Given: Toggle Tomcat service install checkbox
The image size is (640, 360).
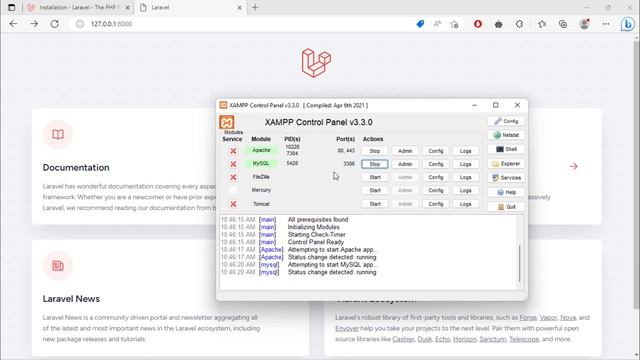Looking at the screenshot, I should [233, 204].
